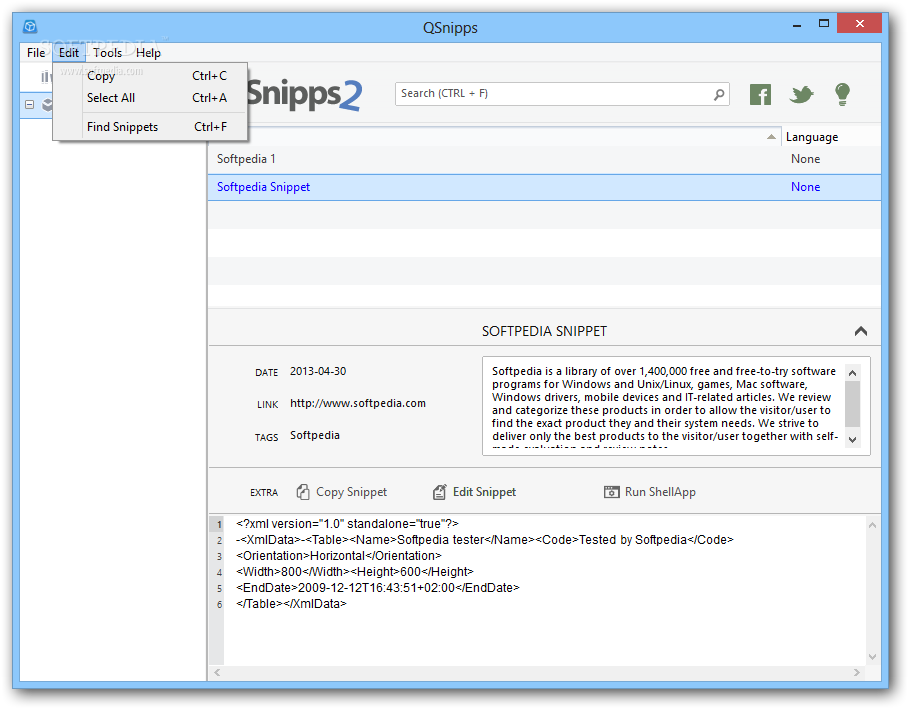Click the Edit Snippet pencil icon
The height and width of the screenshot is (709, 909).
(439, 492)
